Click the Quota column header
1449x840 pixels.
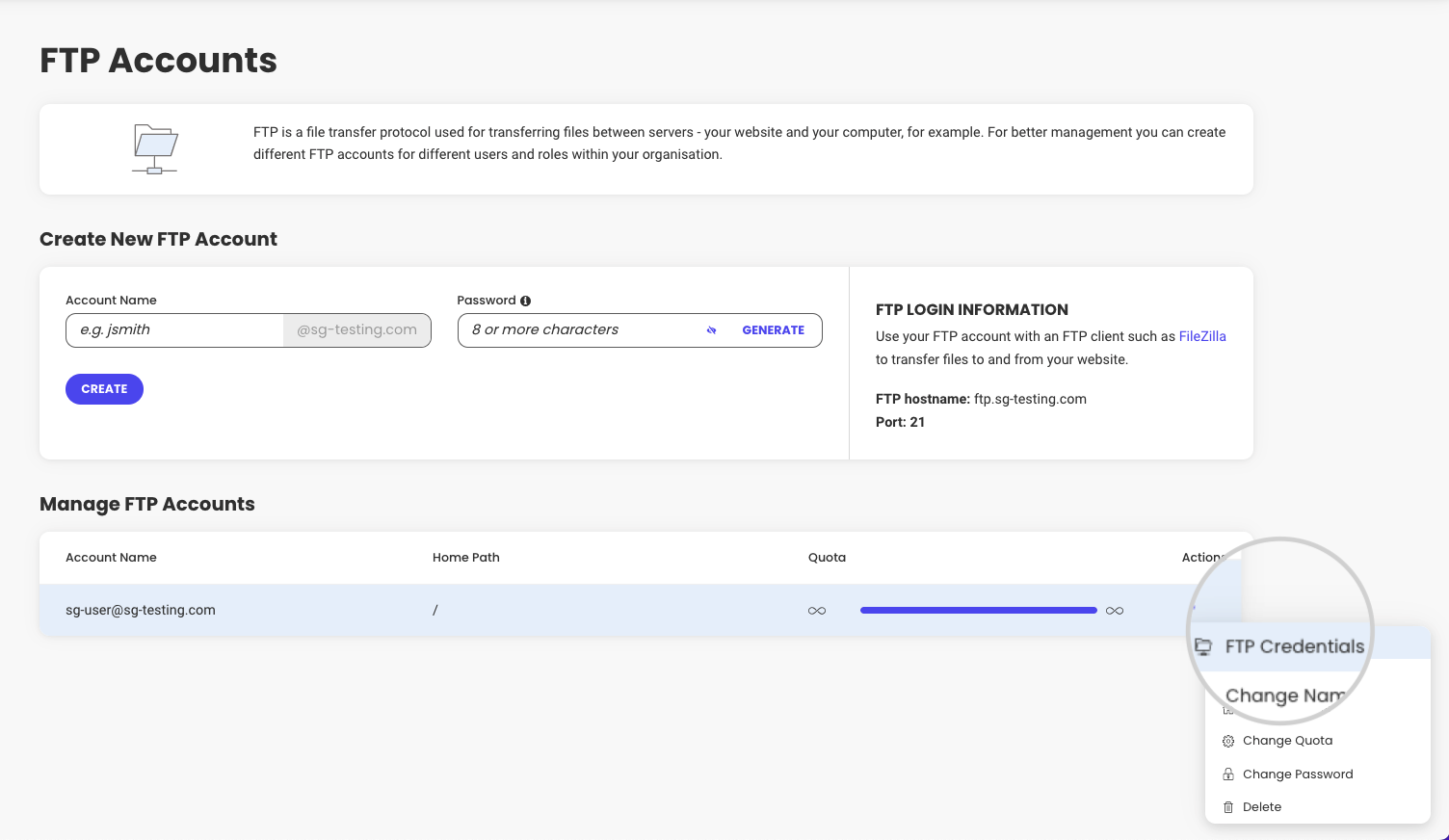click(827, 558)
